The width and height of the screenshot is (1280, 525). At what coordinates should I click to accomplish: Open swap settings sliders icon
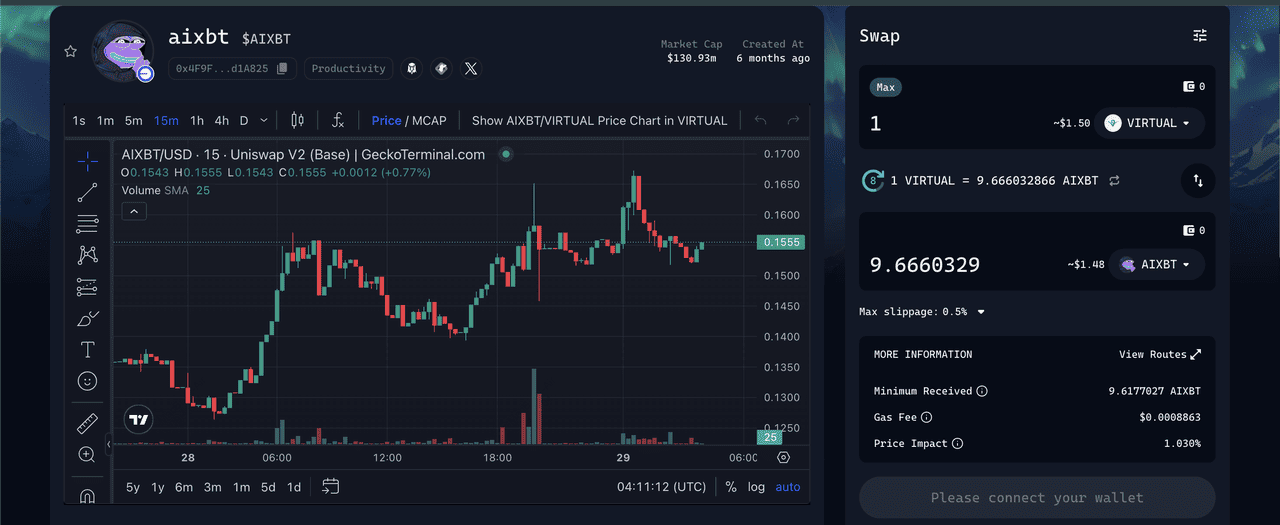[x=1200, y=35]
